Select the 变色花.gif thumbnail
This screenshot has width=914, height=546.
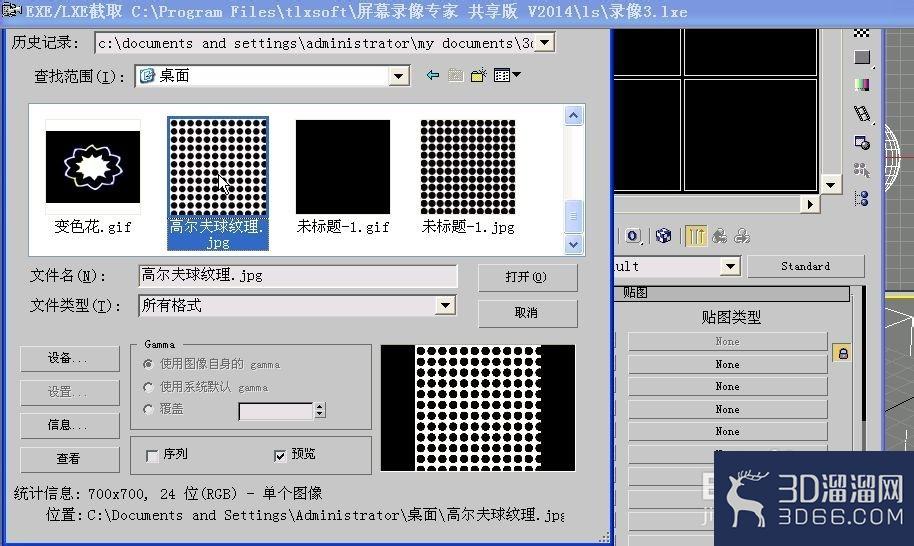coord(93,167)
